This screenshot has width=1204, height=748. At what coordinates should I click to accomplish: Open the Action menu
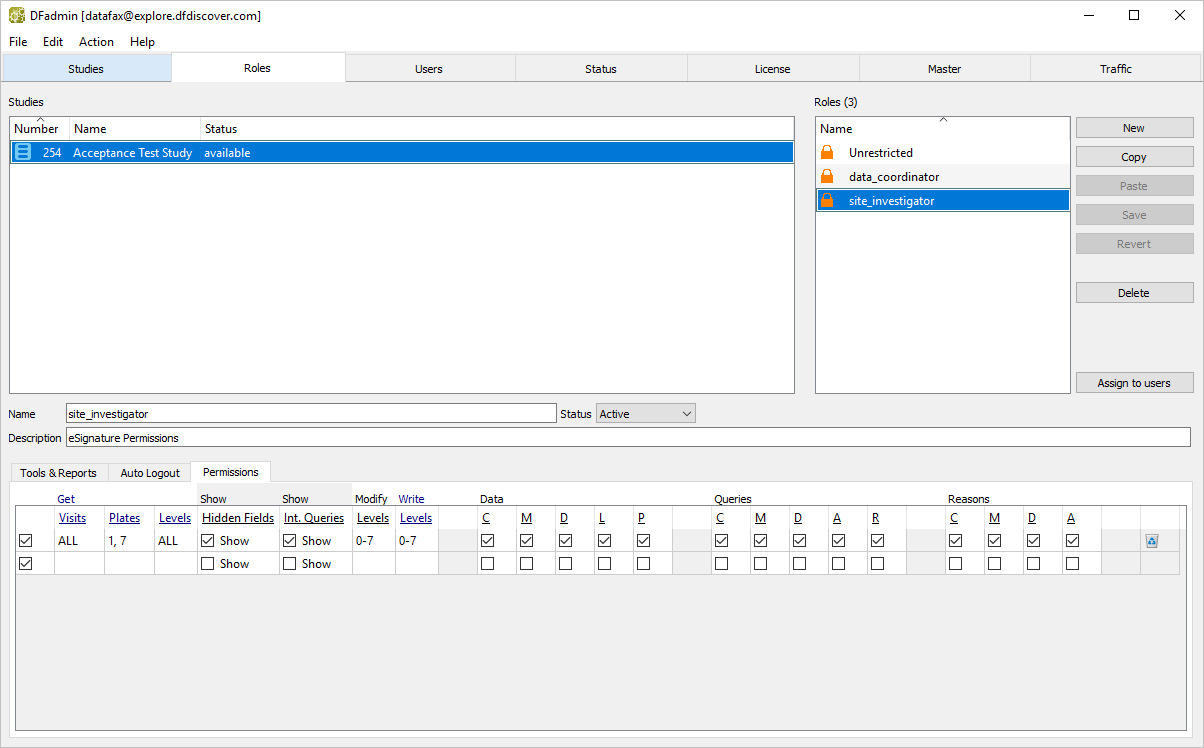coord(96,42)
